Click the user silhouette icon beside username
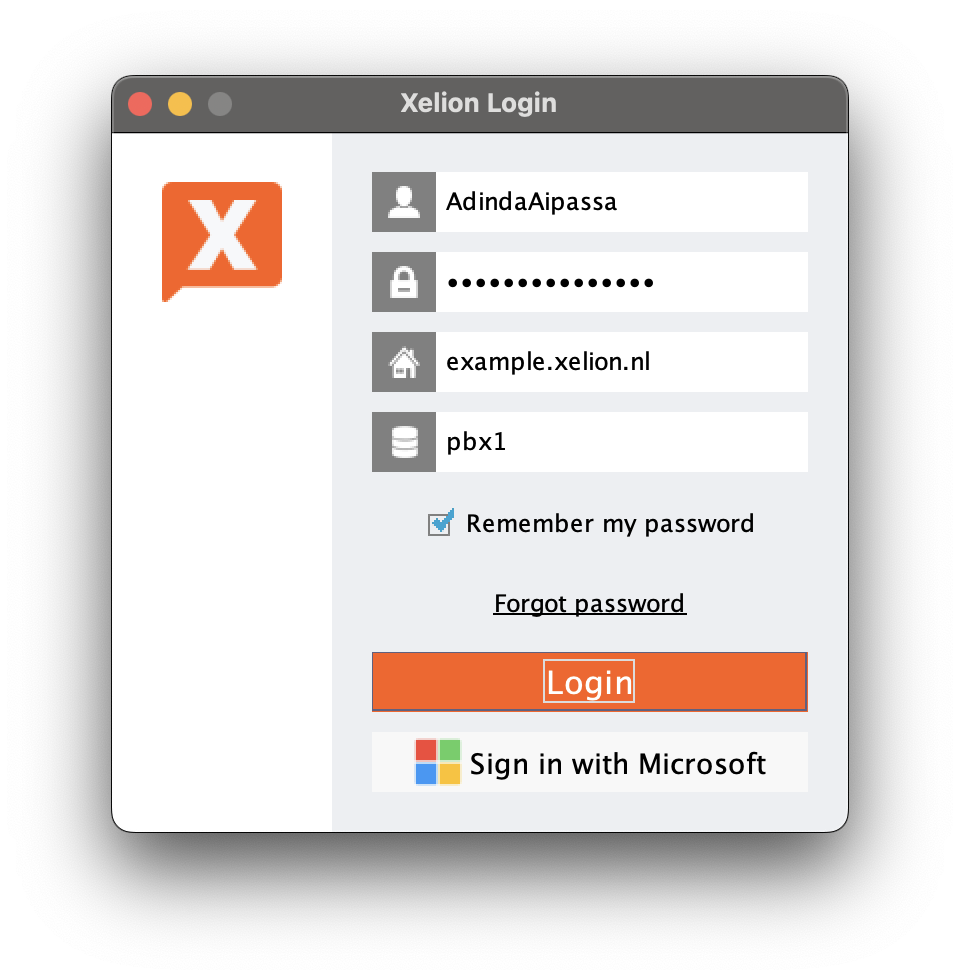 click(x=403, y=201)
